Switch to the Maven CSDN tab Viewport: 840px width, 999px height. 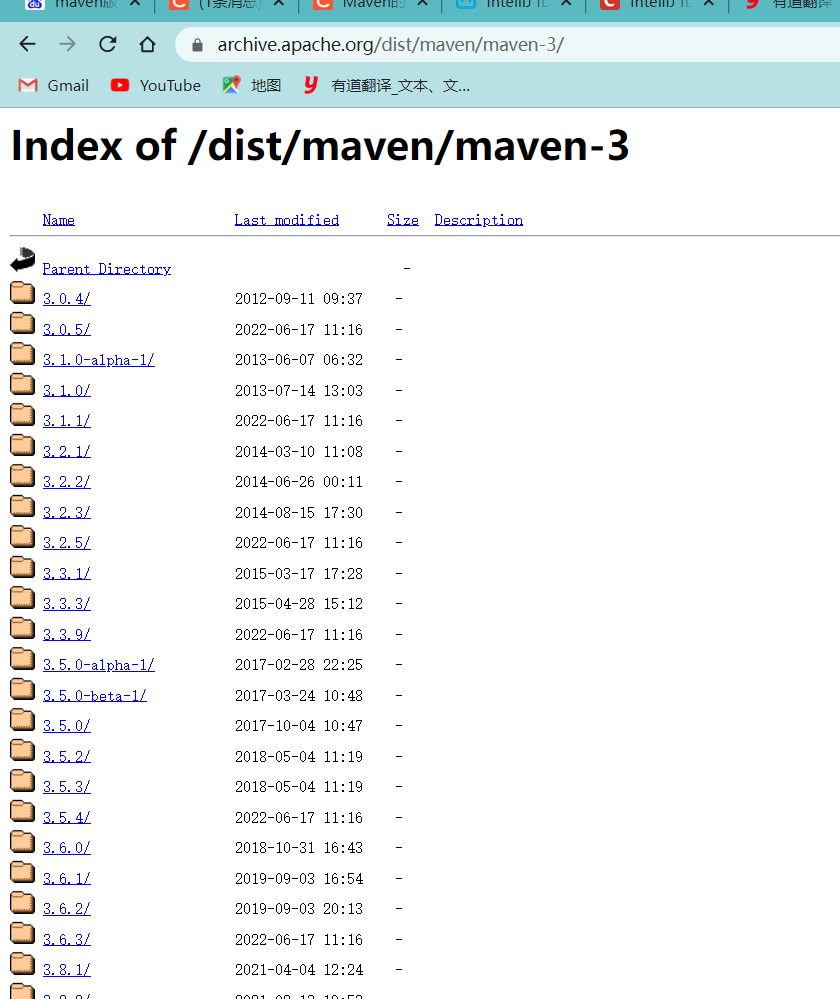pyautogui.click(x=360, y=5)
